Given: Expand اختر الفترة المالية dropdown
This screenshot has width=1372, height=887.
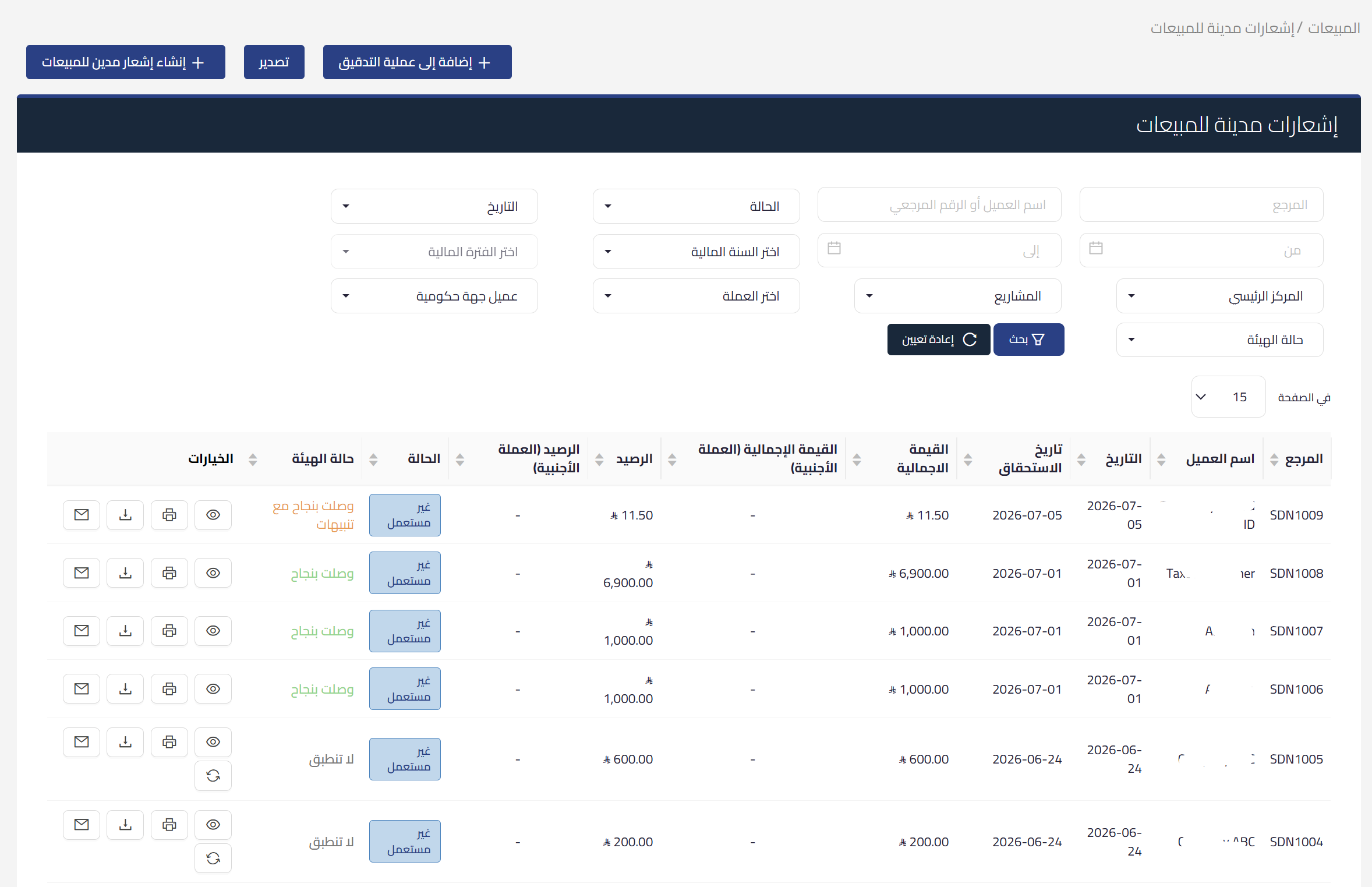Looking at the screenshot, I should (434, 252).
